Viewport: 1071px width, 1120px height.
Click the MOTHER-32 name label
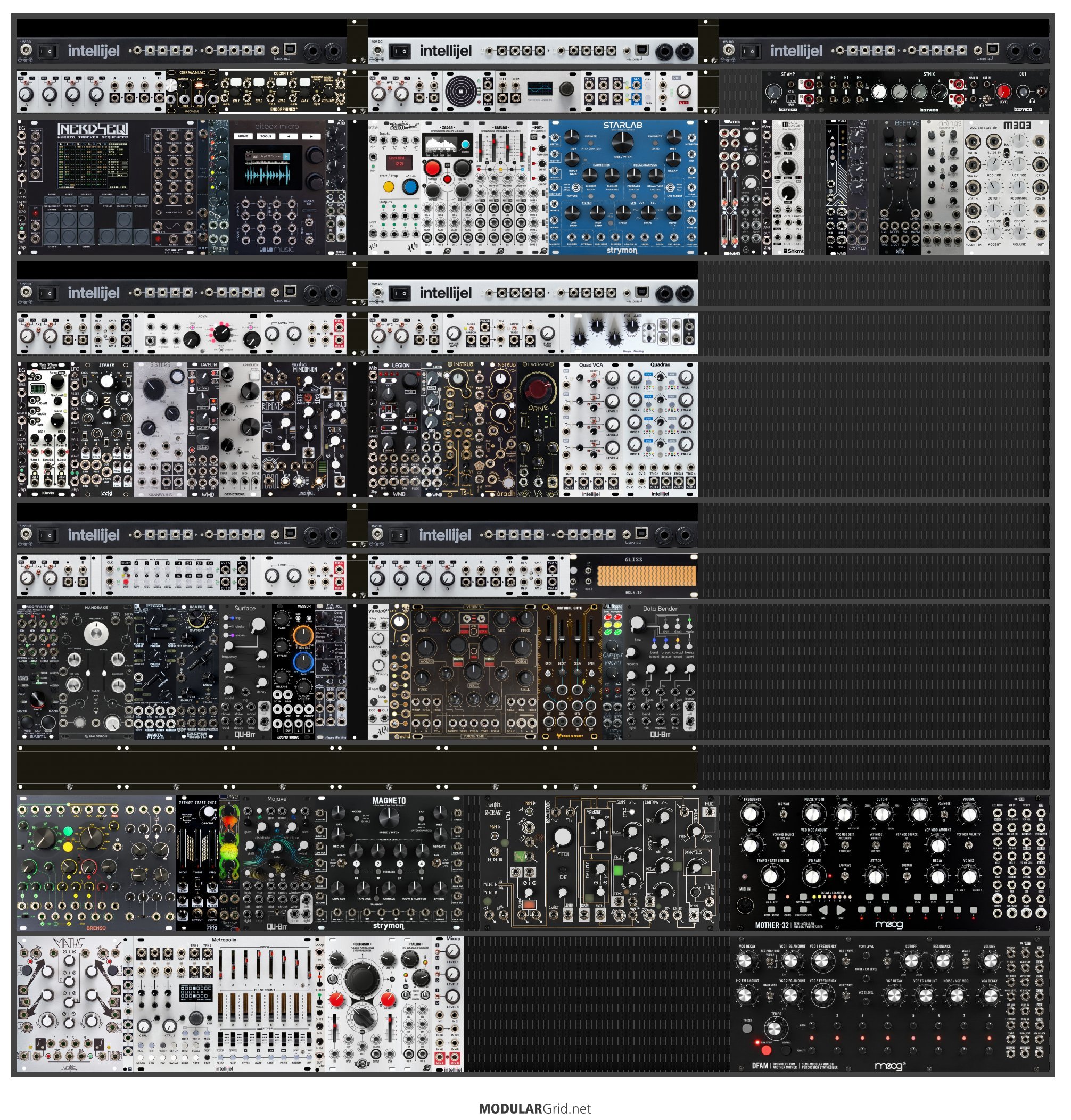pos(772,925)
